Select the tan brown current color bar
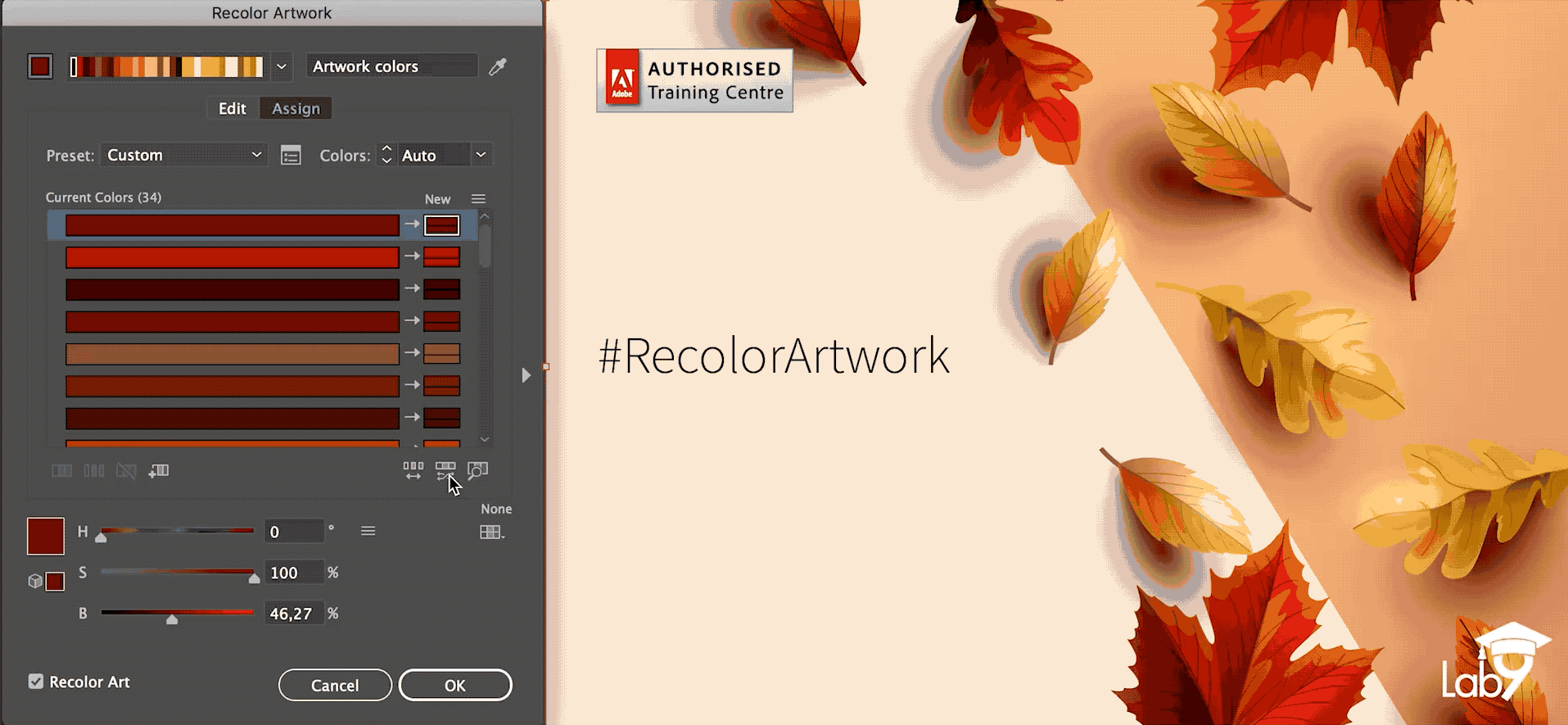 click(x=233, y=354)
